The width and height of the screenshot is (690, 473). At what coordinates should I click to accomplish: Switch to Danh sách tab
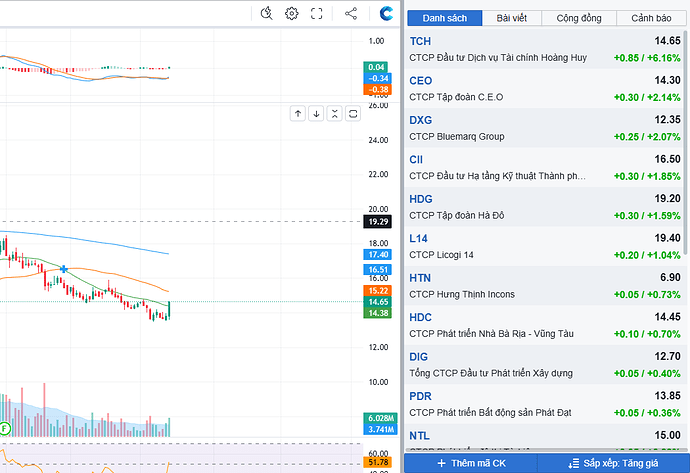444,18
